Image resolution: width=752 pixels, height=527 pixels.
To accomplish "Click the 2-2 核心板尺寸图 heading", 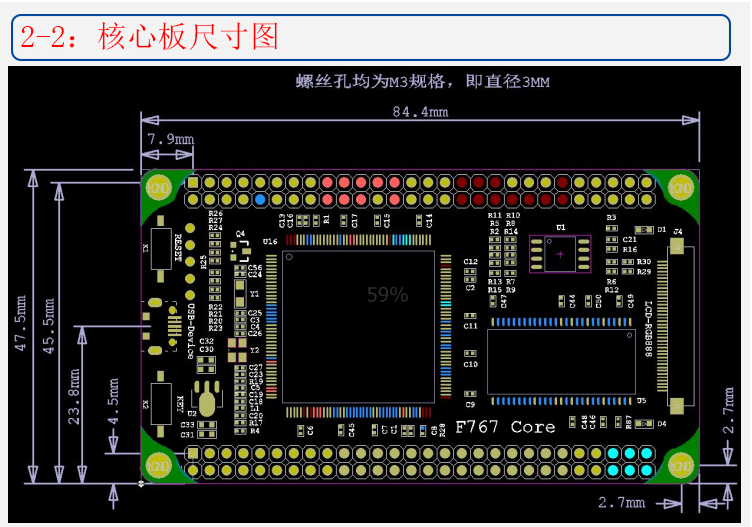I will (149, 37).
